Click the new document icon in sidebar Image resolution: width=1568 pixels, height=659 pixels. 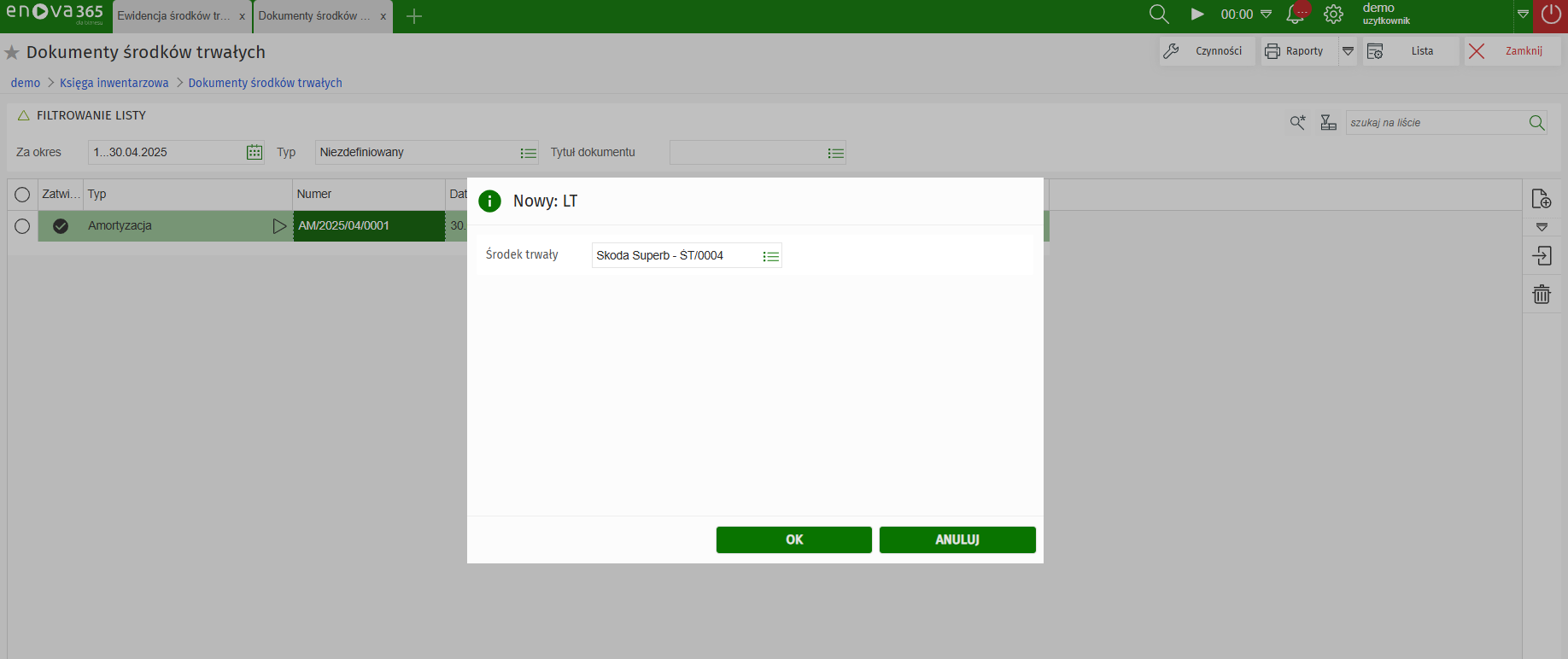click(1542, 199)
